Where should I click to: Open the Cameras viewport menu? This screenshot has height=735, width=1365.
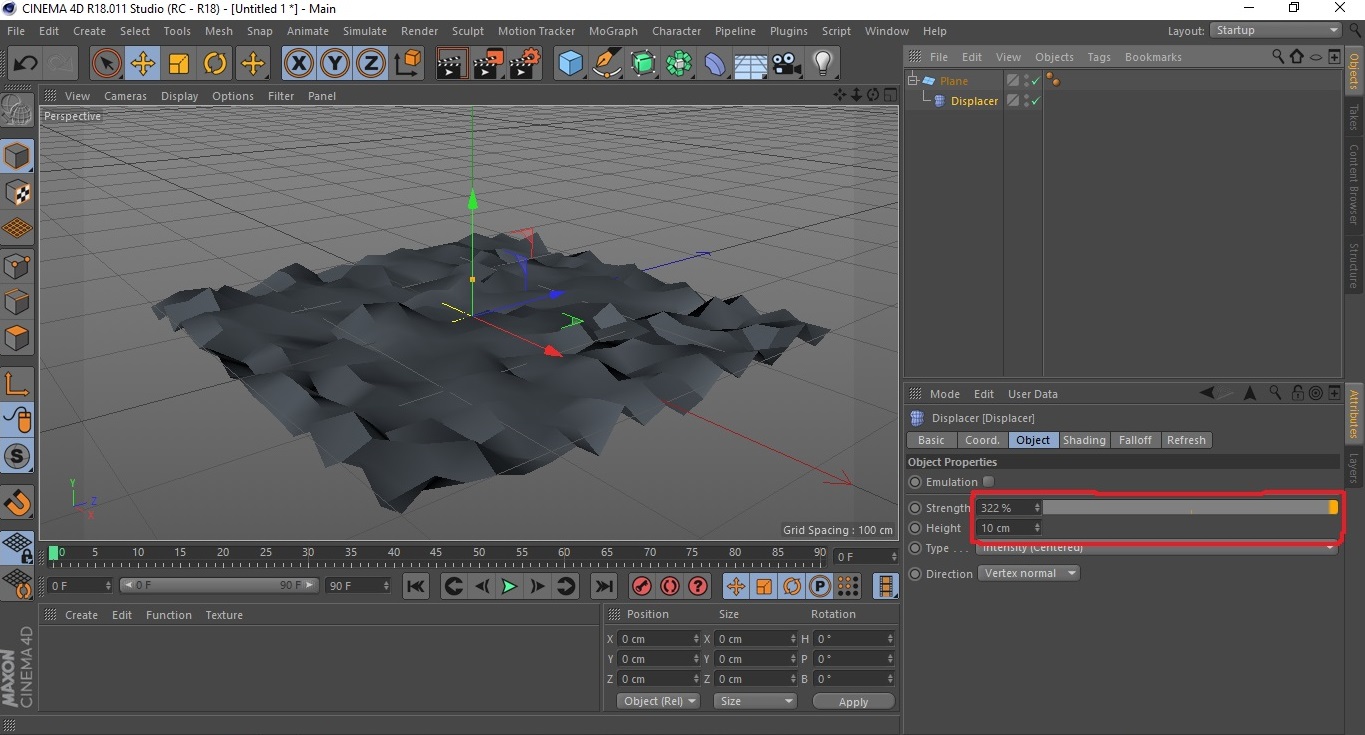point(125,96)
